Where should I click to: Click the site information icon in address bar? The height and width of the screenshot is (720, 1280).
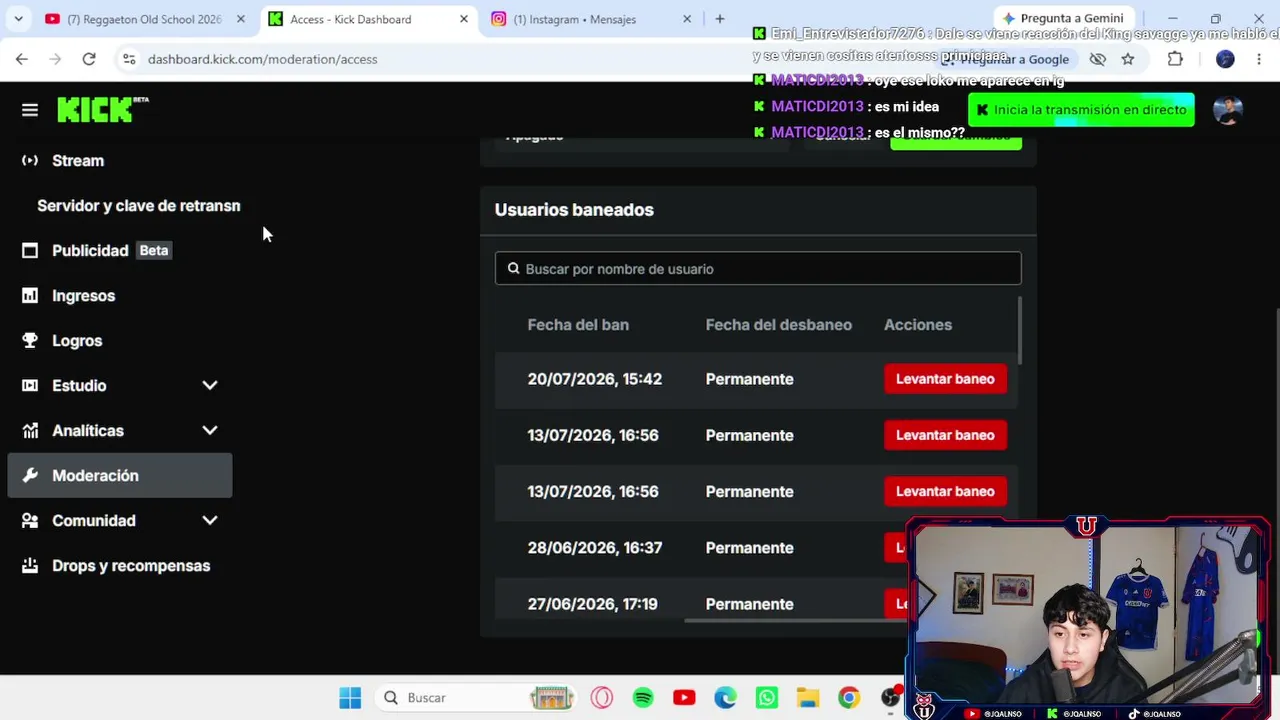tap(129, 59)
